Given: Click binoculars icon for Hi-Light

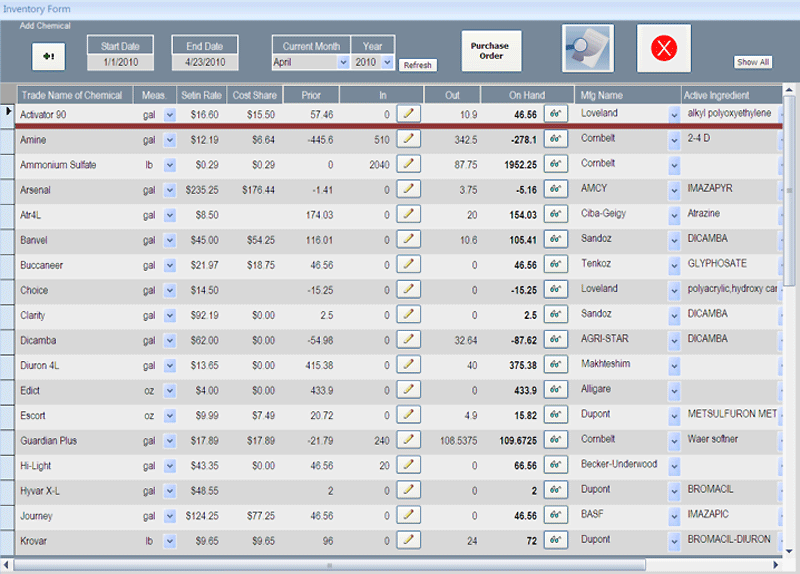Looking at the screenshot, I should 556,464.
